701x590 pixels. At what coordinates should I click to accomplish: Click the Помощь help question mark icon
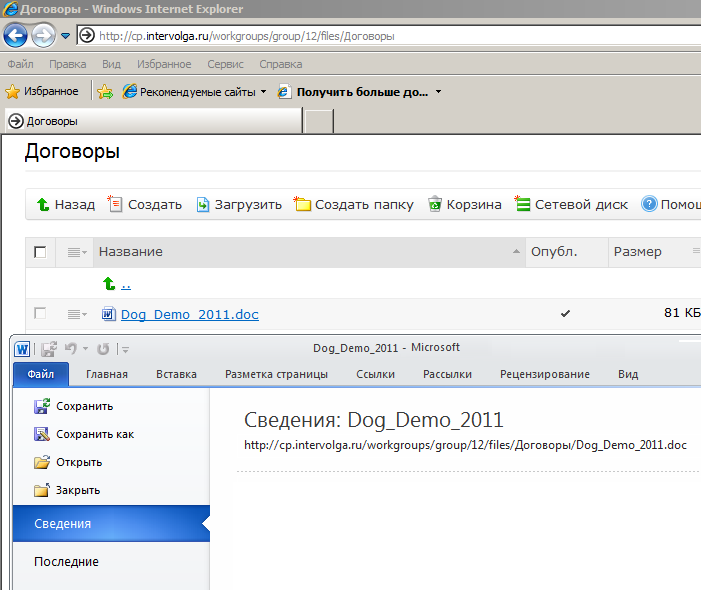pos(649,204)
